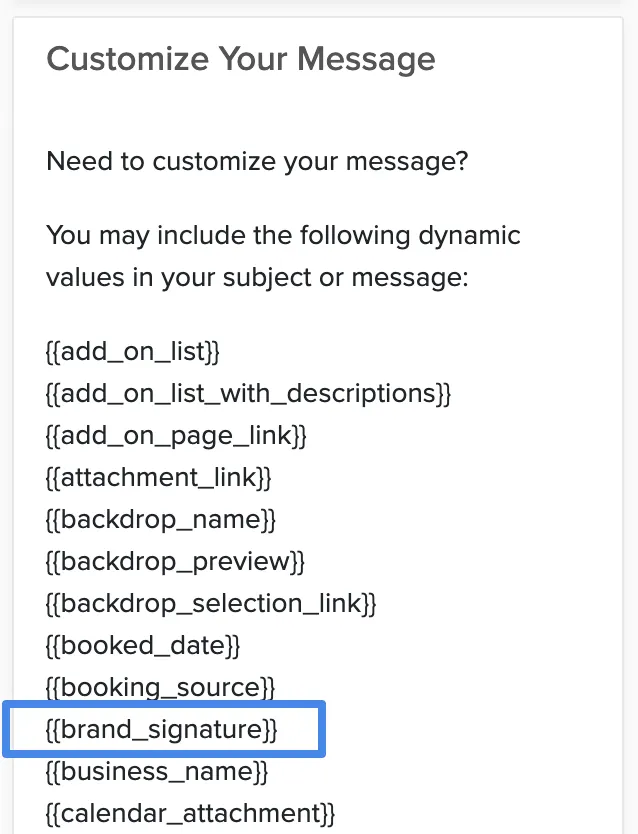
Task: Click the {{booked_date}} variable
Action: pos(144,646)
